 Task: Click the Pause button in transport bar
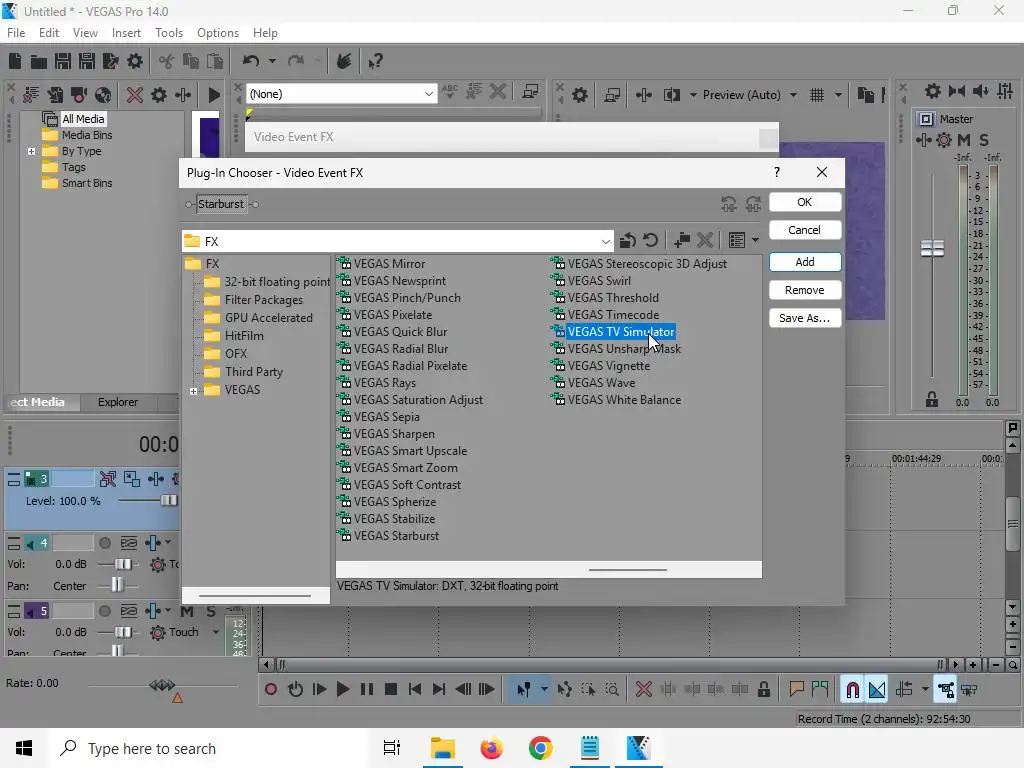point(366,689)
